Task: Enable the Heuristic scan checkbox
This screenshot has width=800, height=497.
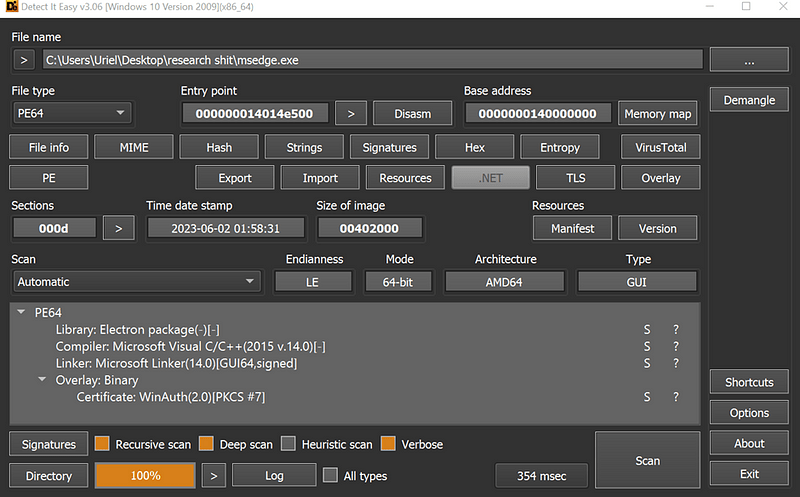Action: 288,443
